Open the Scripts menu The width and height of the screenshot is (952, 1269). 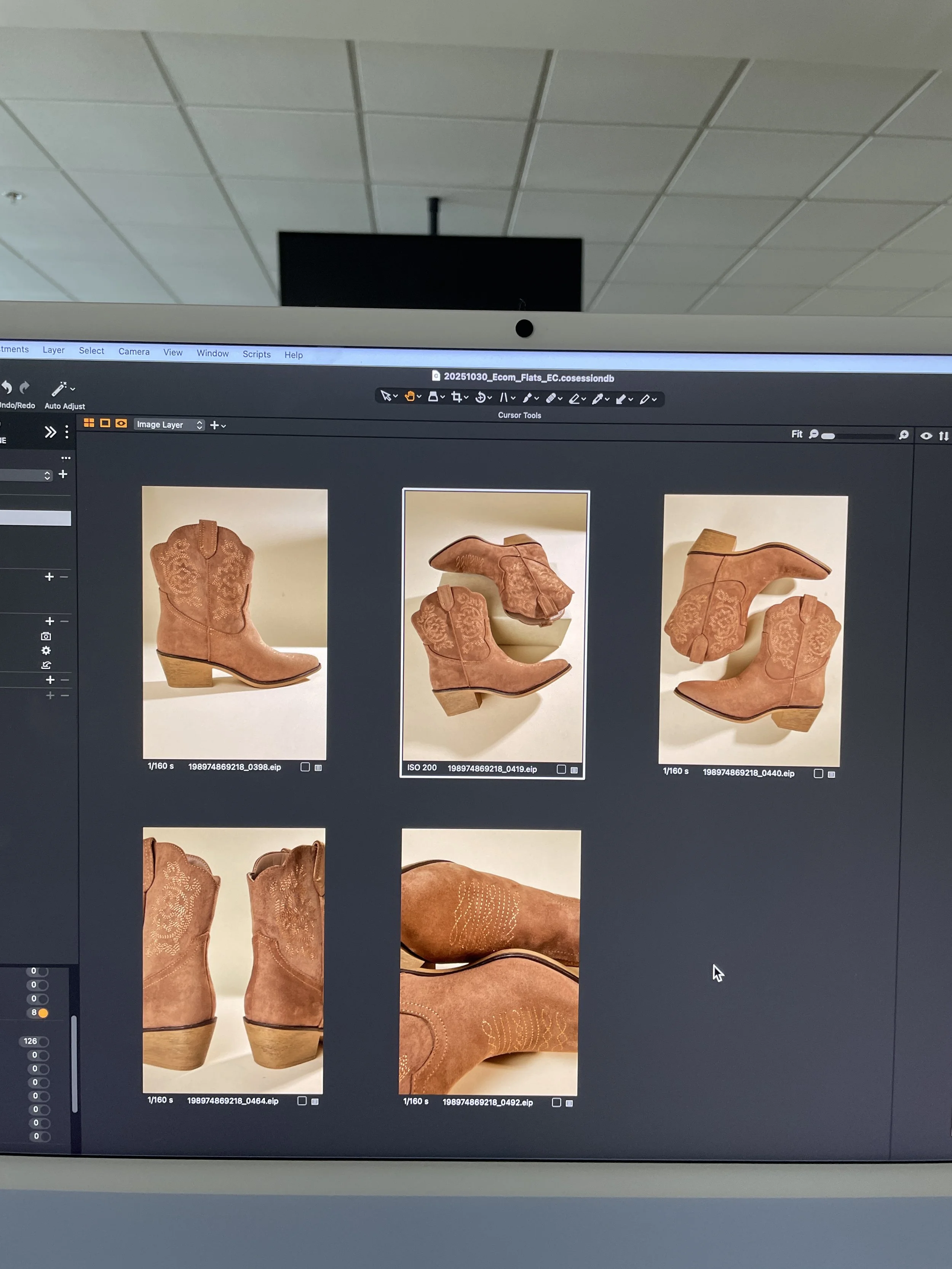tap(257, 354)
